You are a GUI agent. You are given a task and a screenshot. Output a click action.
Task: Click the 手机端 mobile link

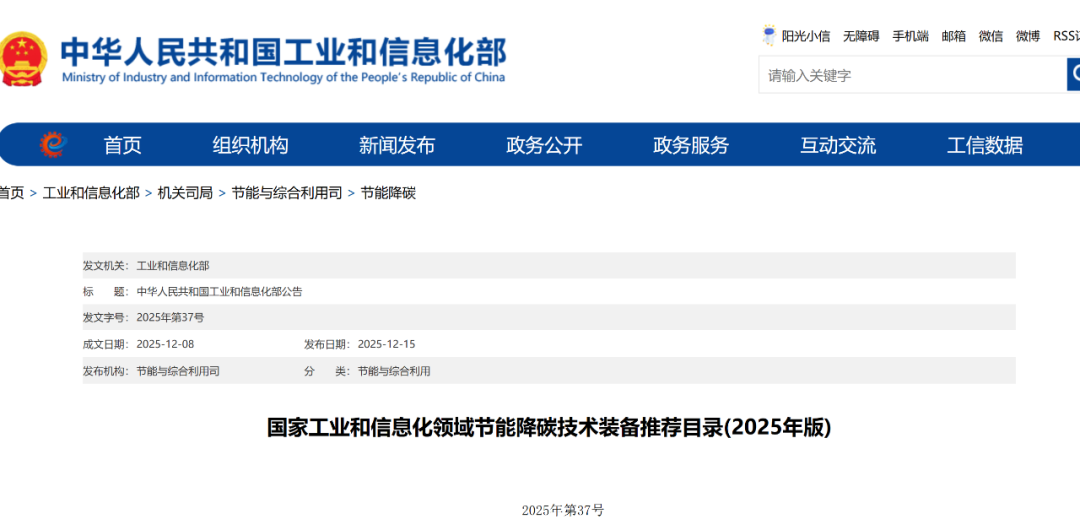point(911,37)
